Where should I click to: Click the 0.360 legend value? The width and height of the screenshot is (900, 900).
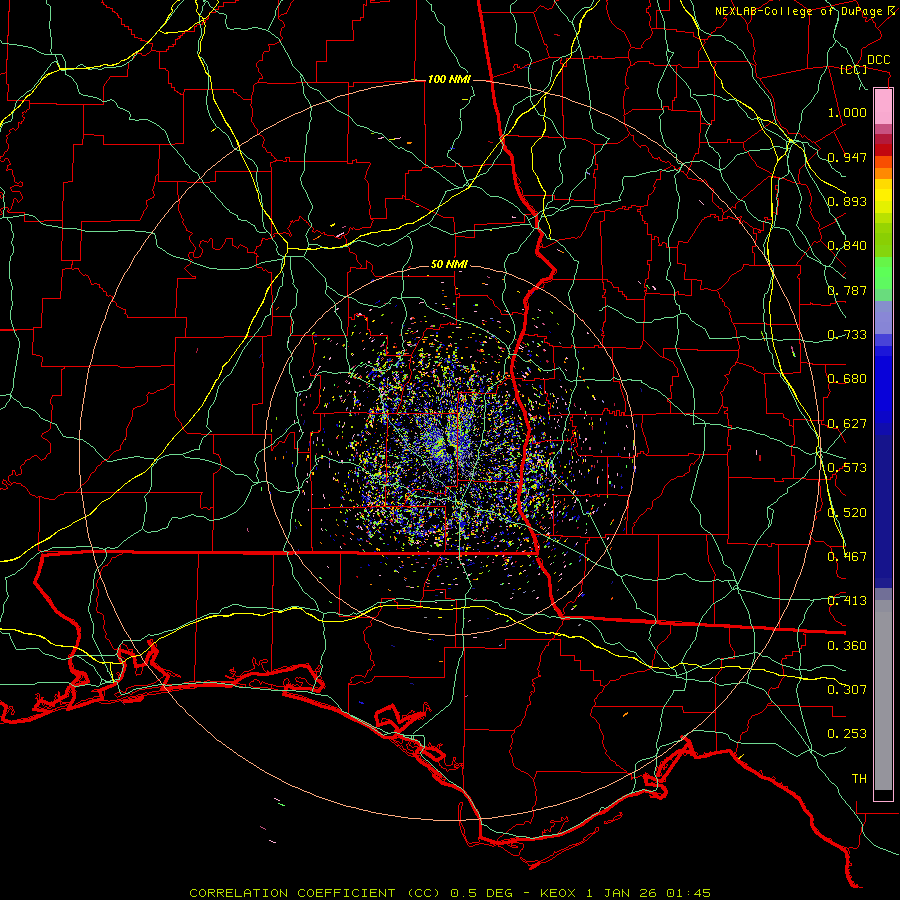847,646
